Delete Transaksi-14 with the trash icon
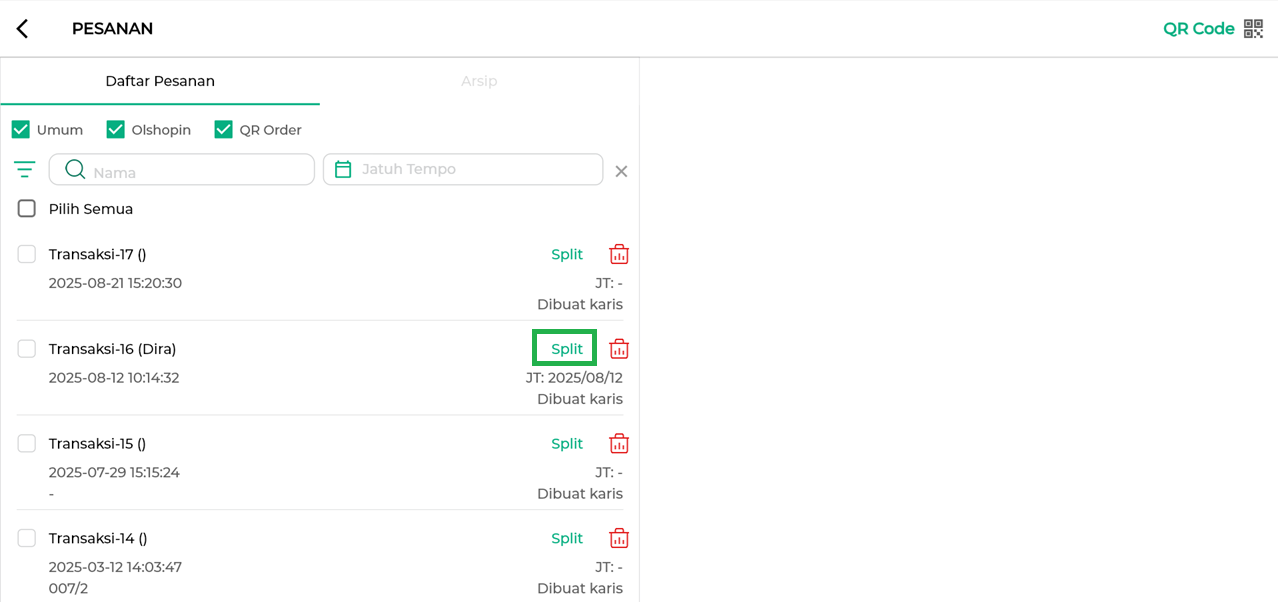This screenshot has width=1278, height=602. (x=619, y=538)
